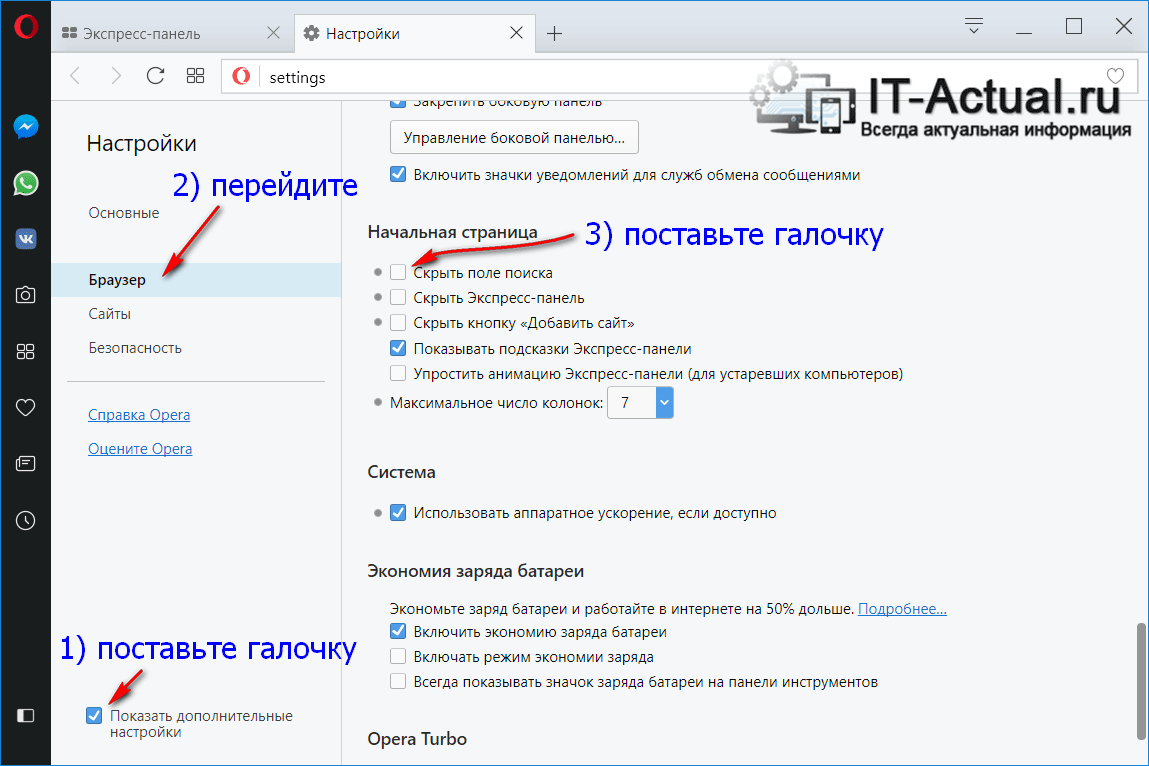The width and height of the screenshot is (1149, 766).
Task: Take a snapshot with the camera icon
Action: [x=26, y=295]
